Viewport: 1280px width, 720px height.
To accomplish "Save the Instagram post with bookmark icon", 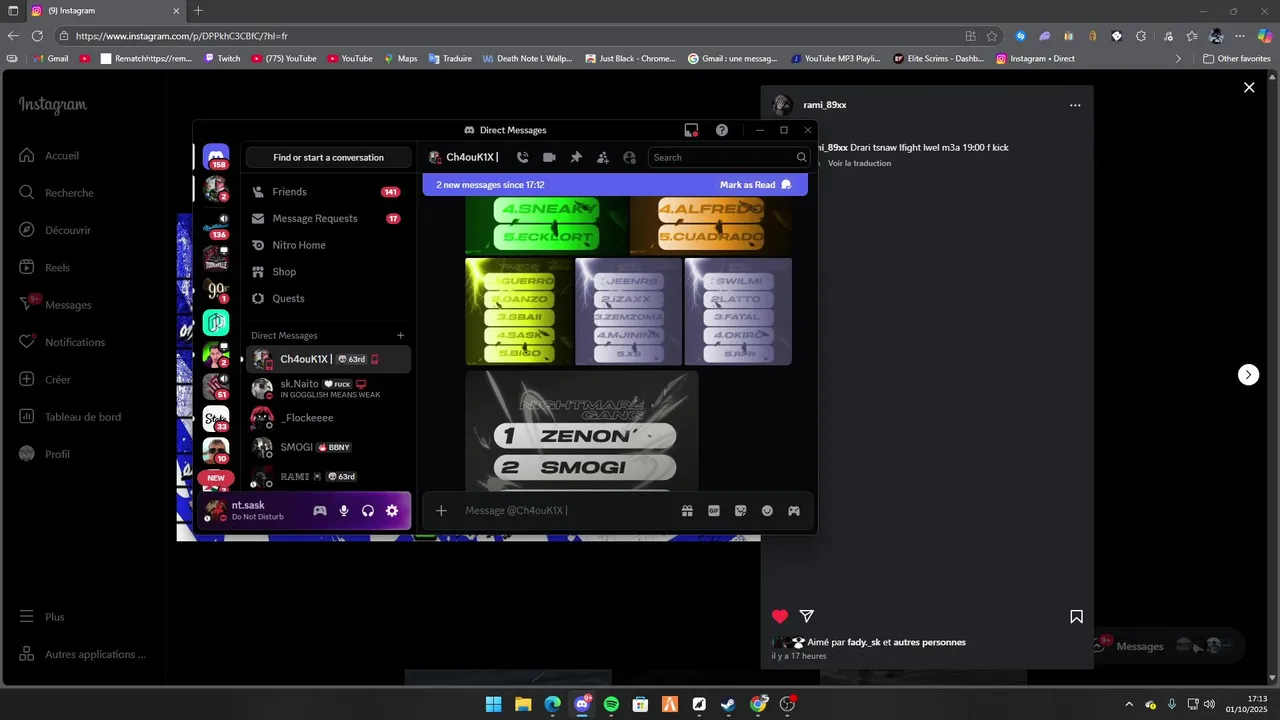I will click(1076, 616).
